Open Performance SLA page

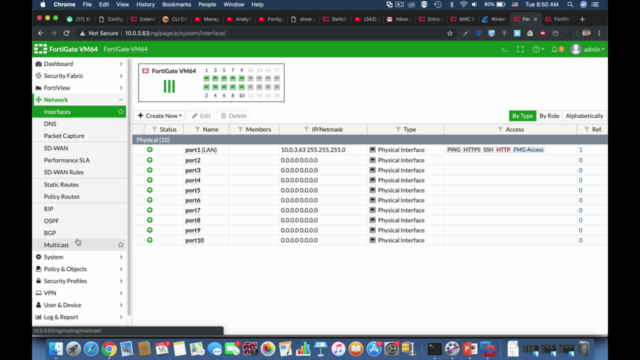click(79, 160)
